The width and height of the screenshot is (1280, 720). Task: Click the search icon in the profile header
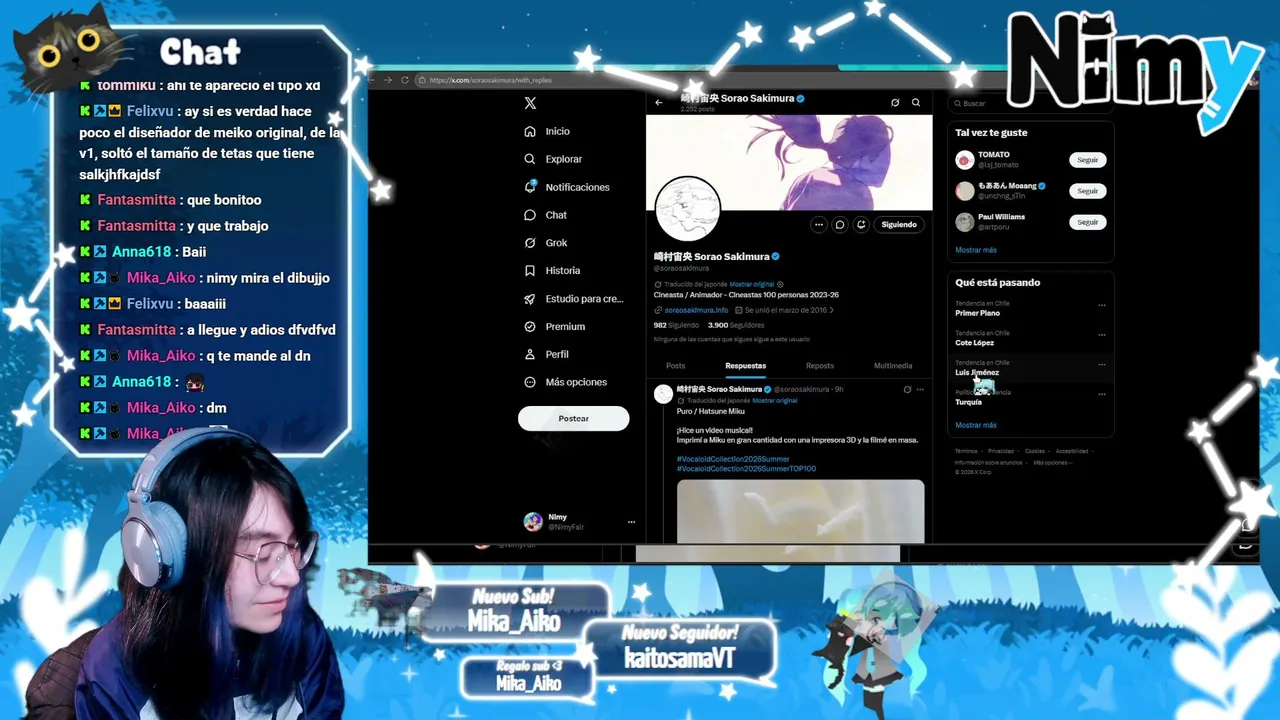point(916,102)
